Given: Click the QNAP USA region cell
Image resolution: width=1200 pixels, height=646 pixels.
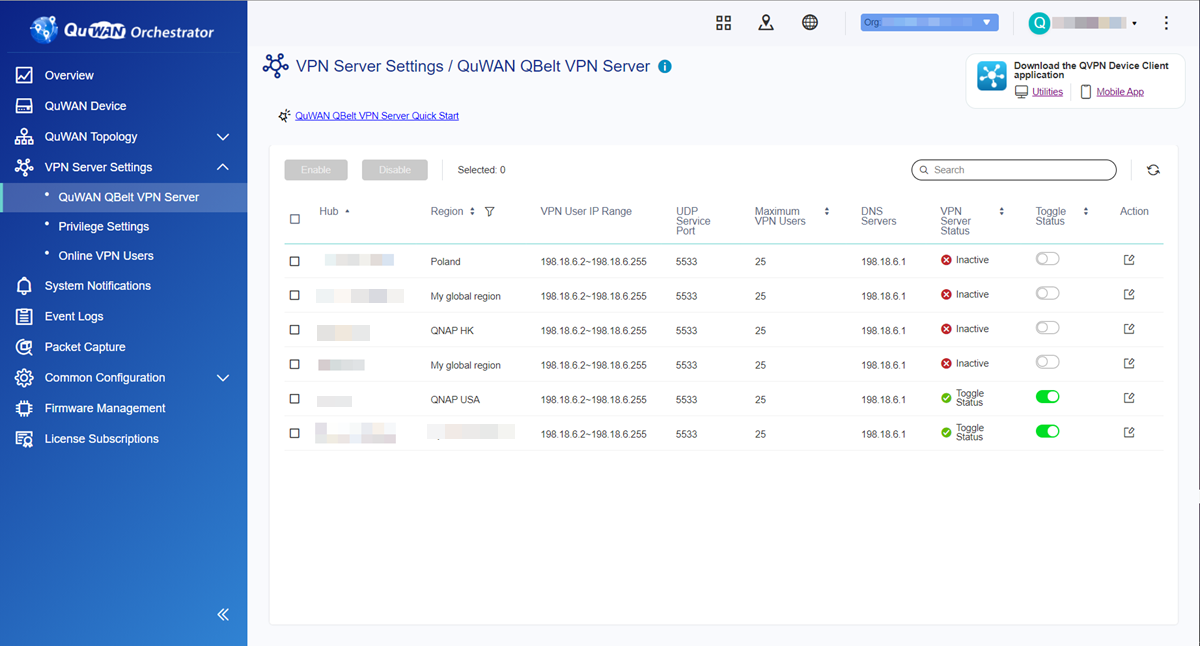Looking at the screenshot, I should (455, 400).
